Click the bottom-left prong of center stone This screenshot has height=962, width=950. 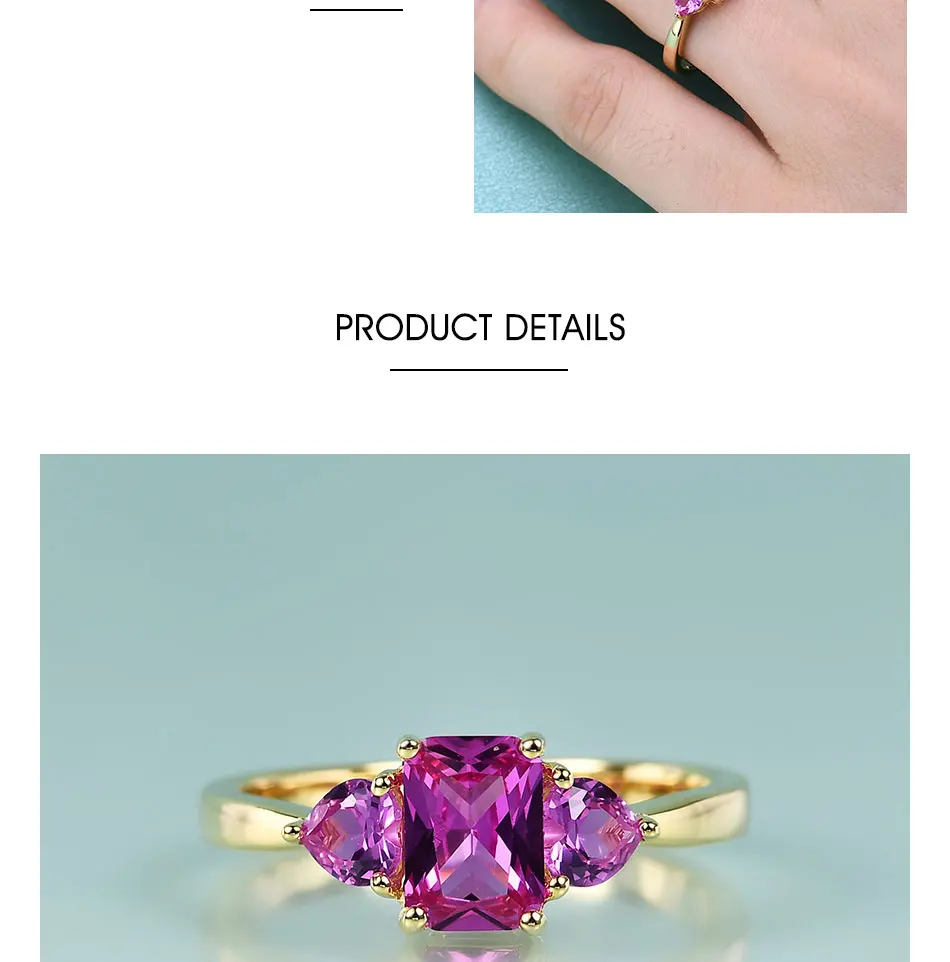(x=412, y=917)
